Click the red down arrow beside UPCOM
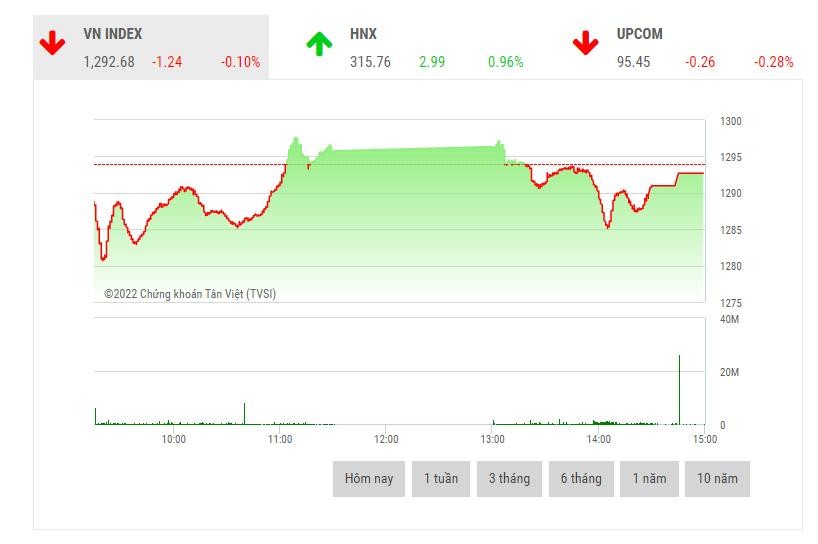The image size is (818, 544). [585, 43]
